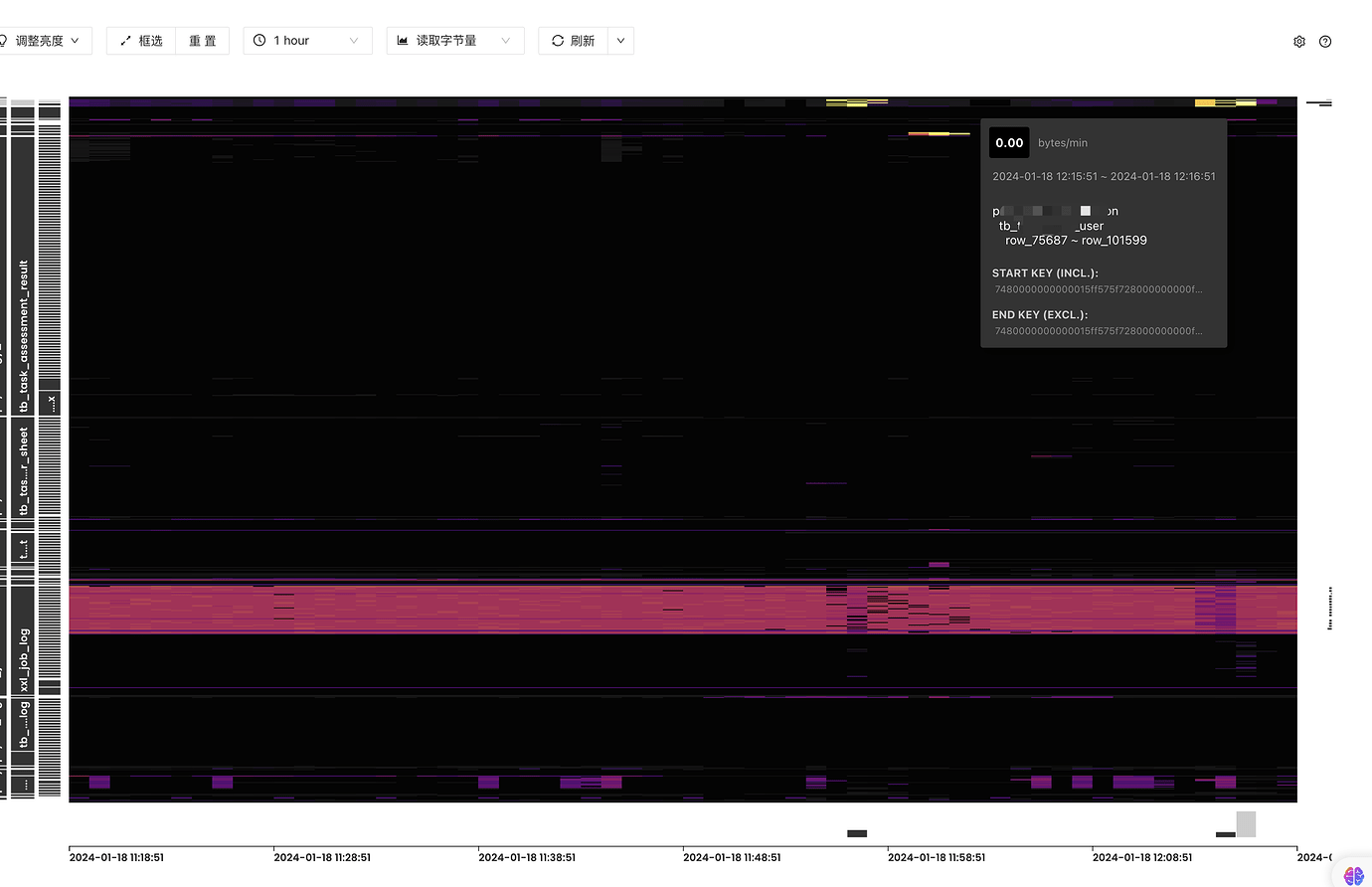The height and width of the screenshot is (887, 1372).
Task: Click the 重置 reset button
Action: 203,41
